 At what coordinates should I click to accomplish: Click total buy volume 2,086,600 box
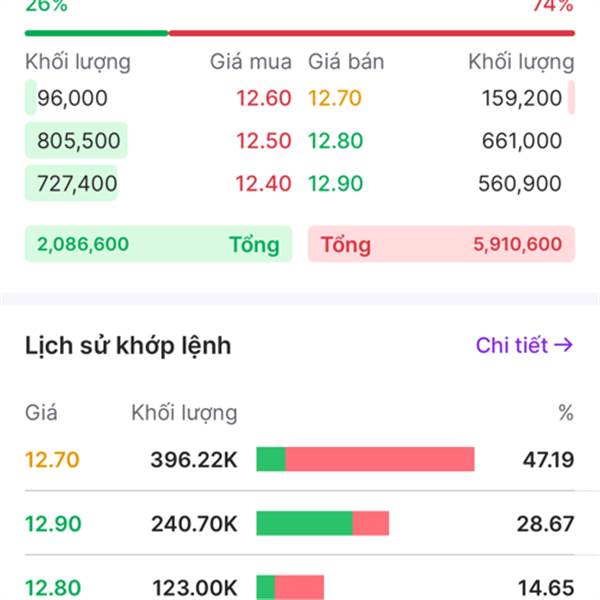pos(158,244)
